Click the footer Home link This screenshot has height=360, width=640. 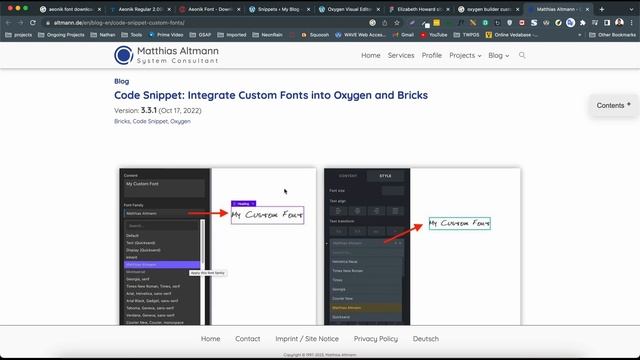point(210,339)
